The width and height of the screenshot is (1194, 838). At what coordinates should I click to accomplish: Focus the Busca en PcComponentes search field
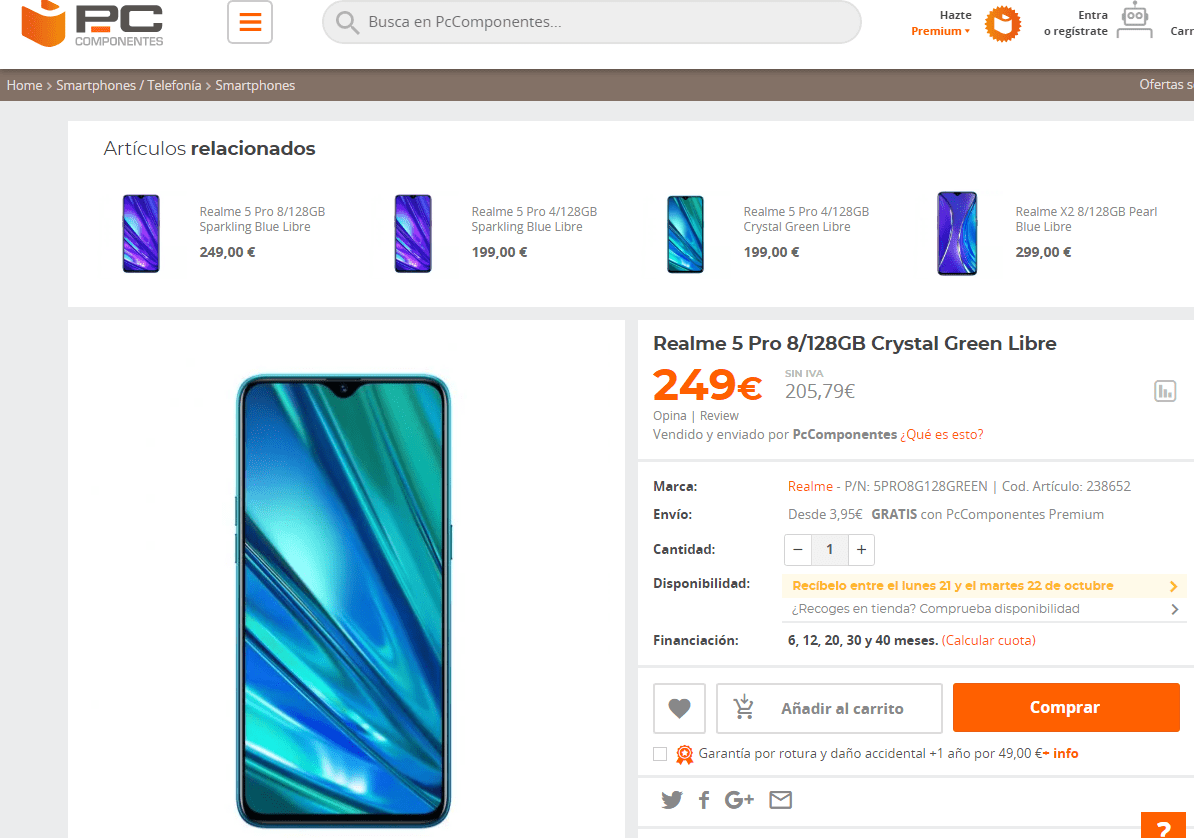[592, 22]
